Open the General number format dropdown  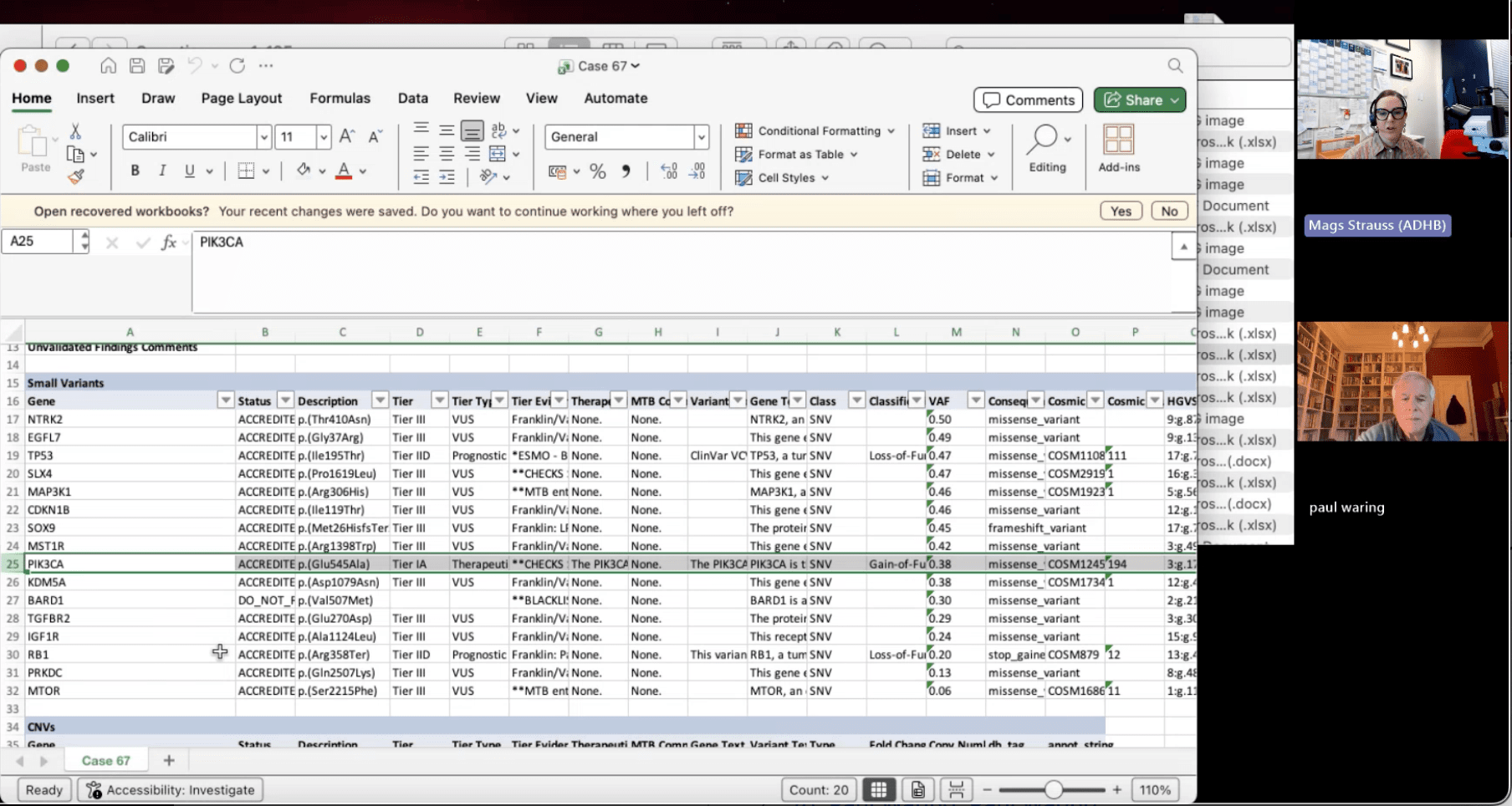tap(701, 136)
